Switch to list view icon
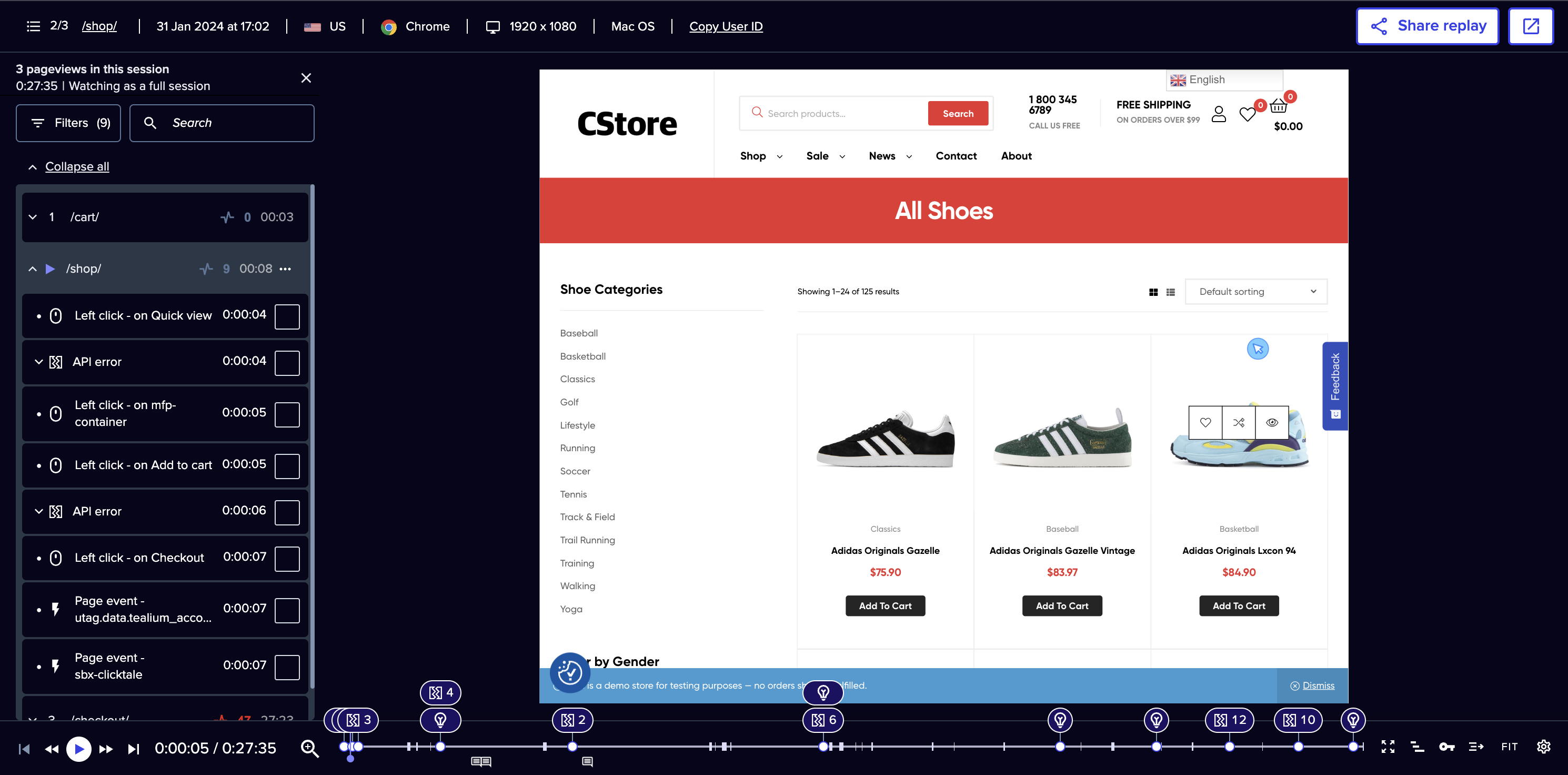Viewport: 1568px width, 775px height. pyautogui.click(x=1171, y=292)
